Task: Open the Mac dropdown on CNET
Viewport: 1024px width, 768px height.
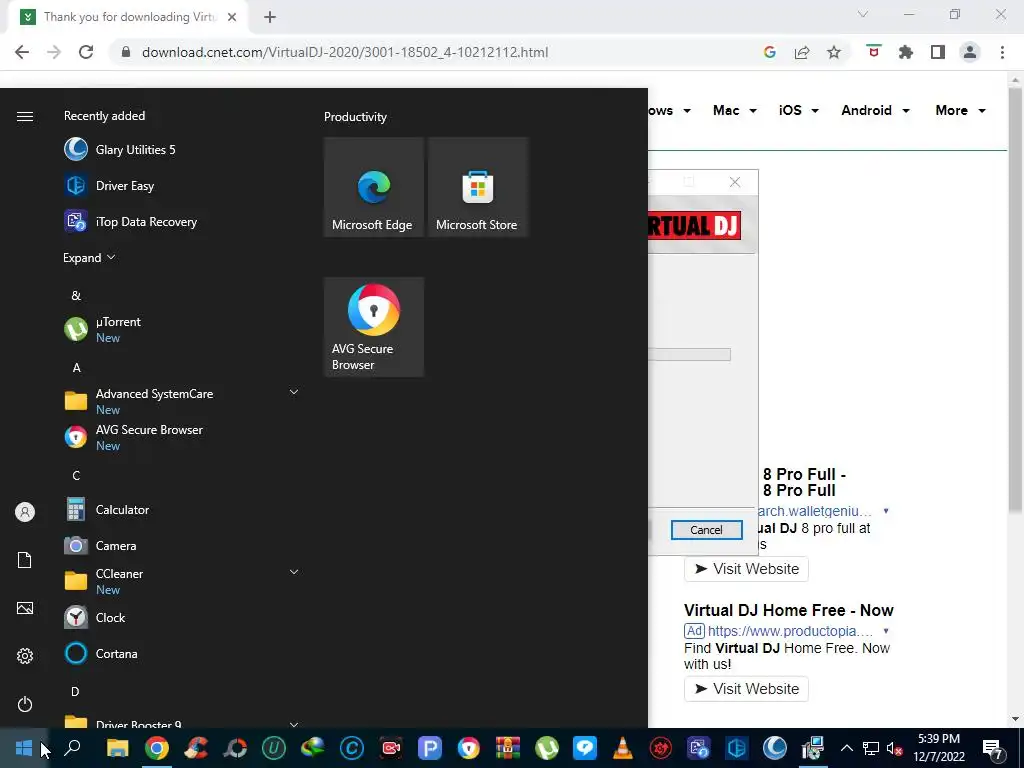Action: pos(735,110)
